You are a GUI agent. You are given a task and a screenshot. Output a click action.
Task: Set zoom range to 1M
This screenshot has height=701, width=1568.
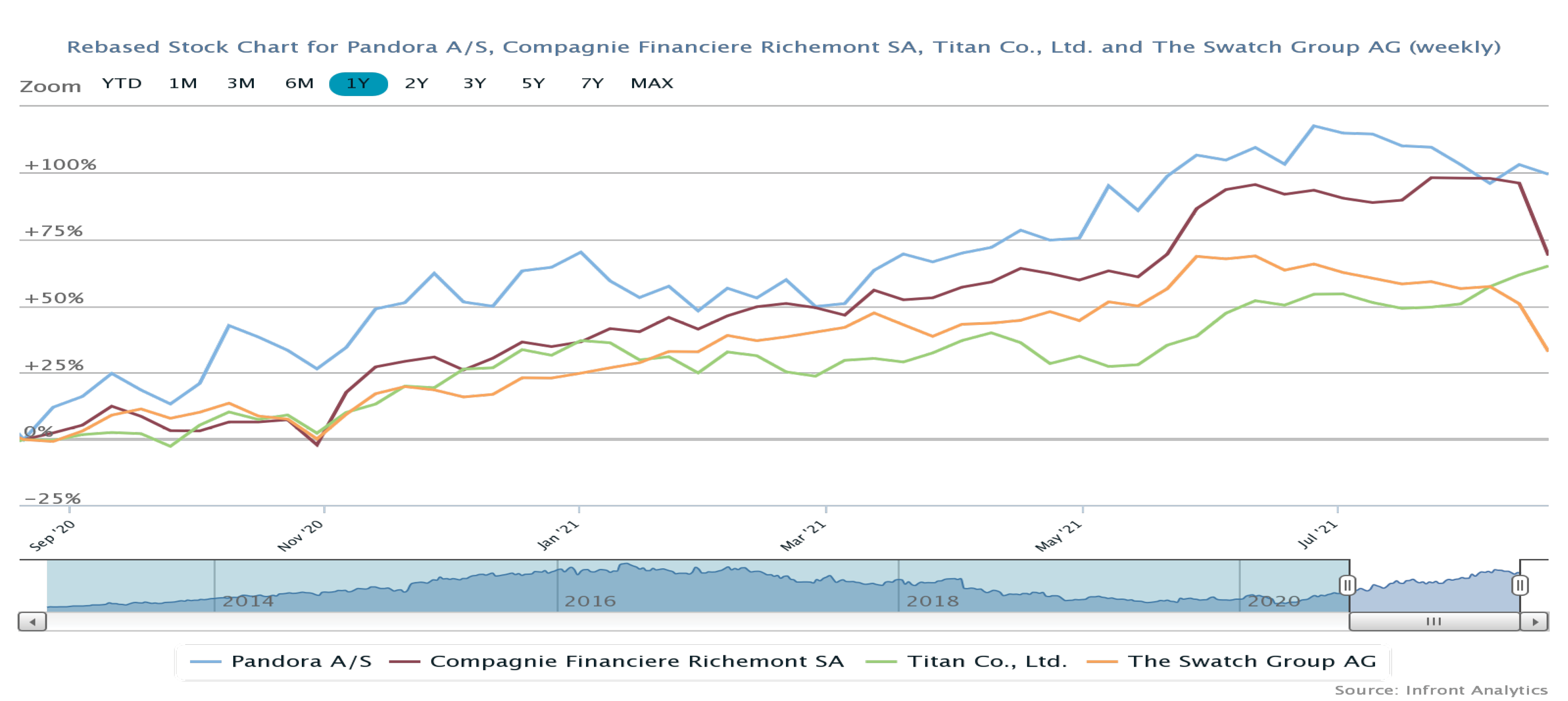coord(183,84)
